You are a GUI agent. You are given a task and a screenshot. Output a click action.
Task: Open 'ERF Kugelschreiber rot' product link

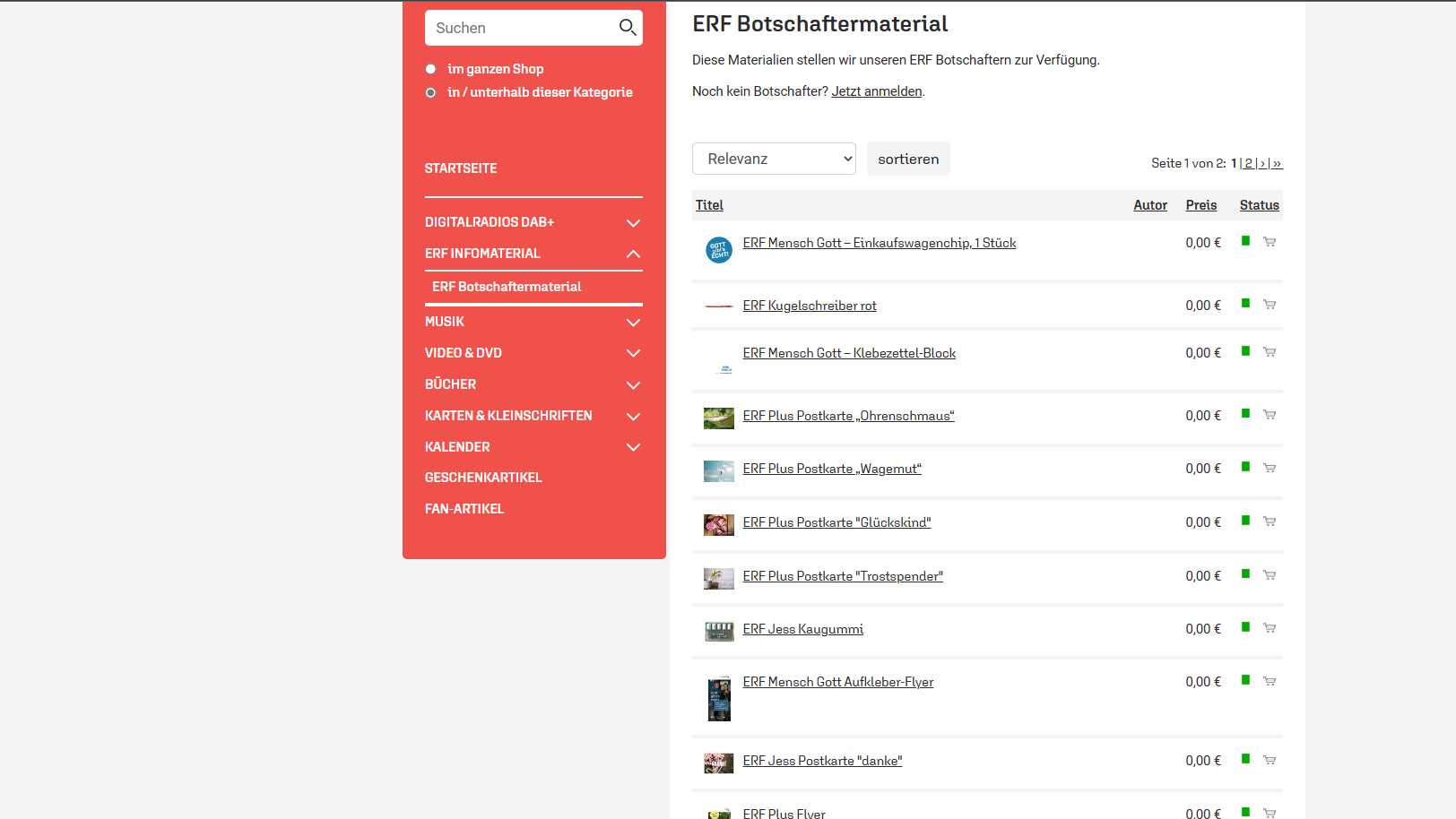(810, 306)
